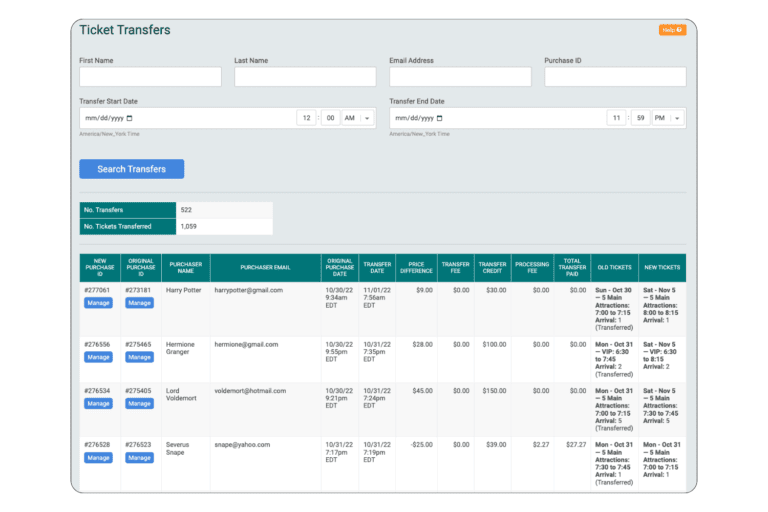
Task: Click into the Email Address field
Action: 460,77
